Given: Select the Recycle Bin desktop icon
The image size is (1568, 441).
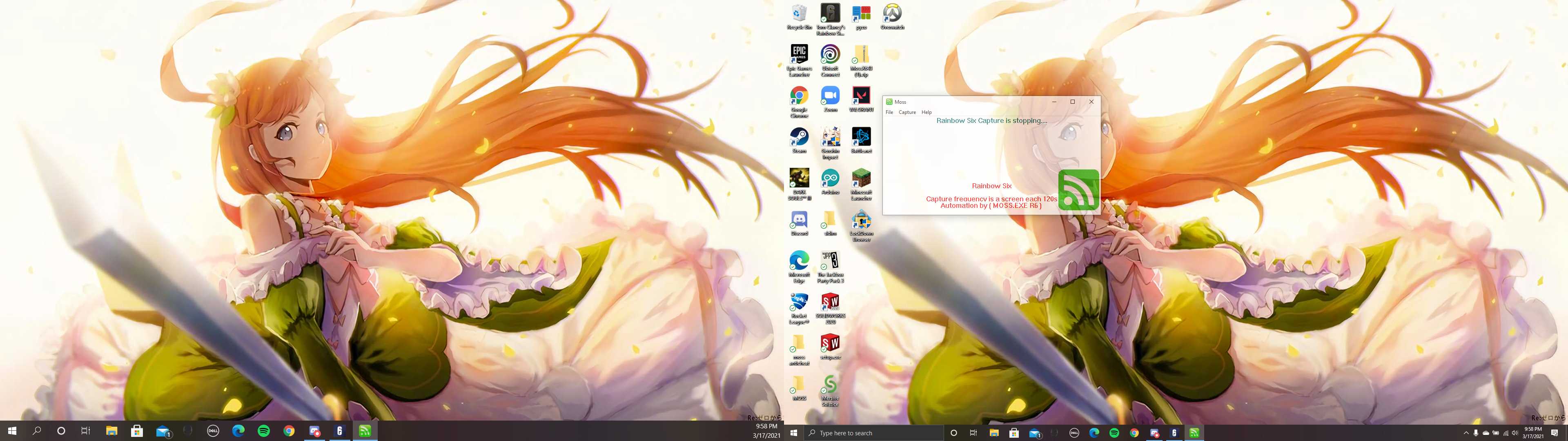Looking at the screenshot, I should click(x=799, y=17).
